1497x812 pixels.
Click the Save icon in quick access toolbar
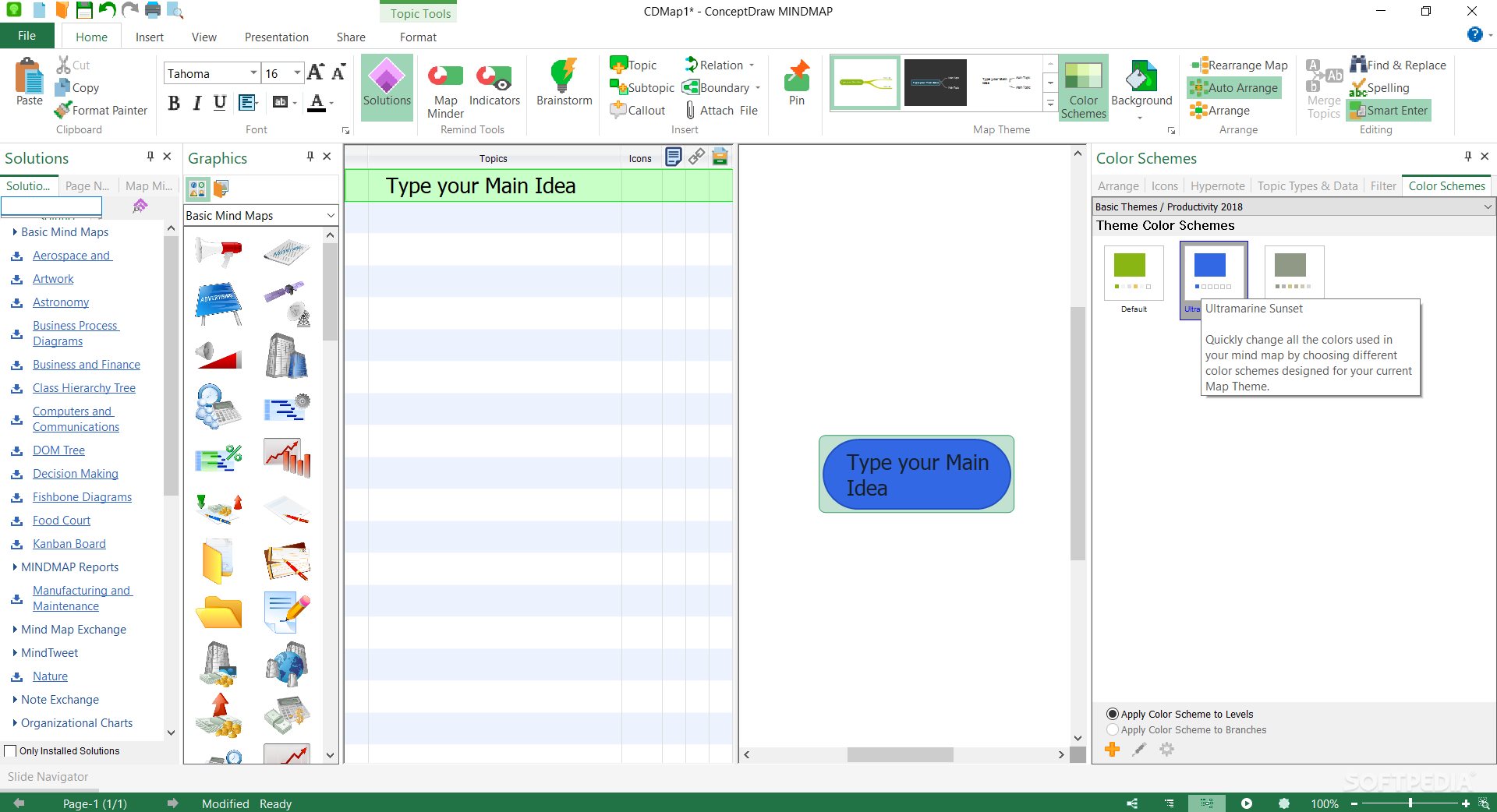84,10
